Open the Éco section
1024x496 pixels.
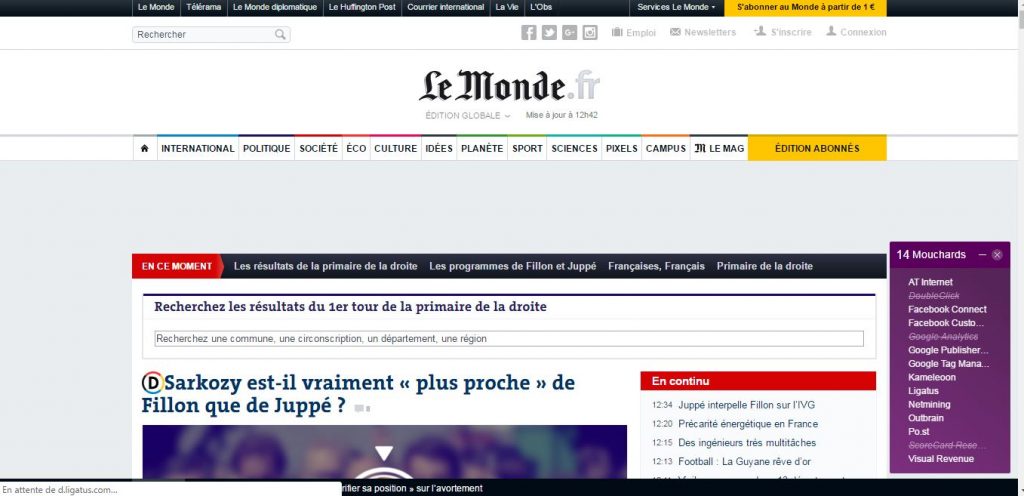(356, 149)
